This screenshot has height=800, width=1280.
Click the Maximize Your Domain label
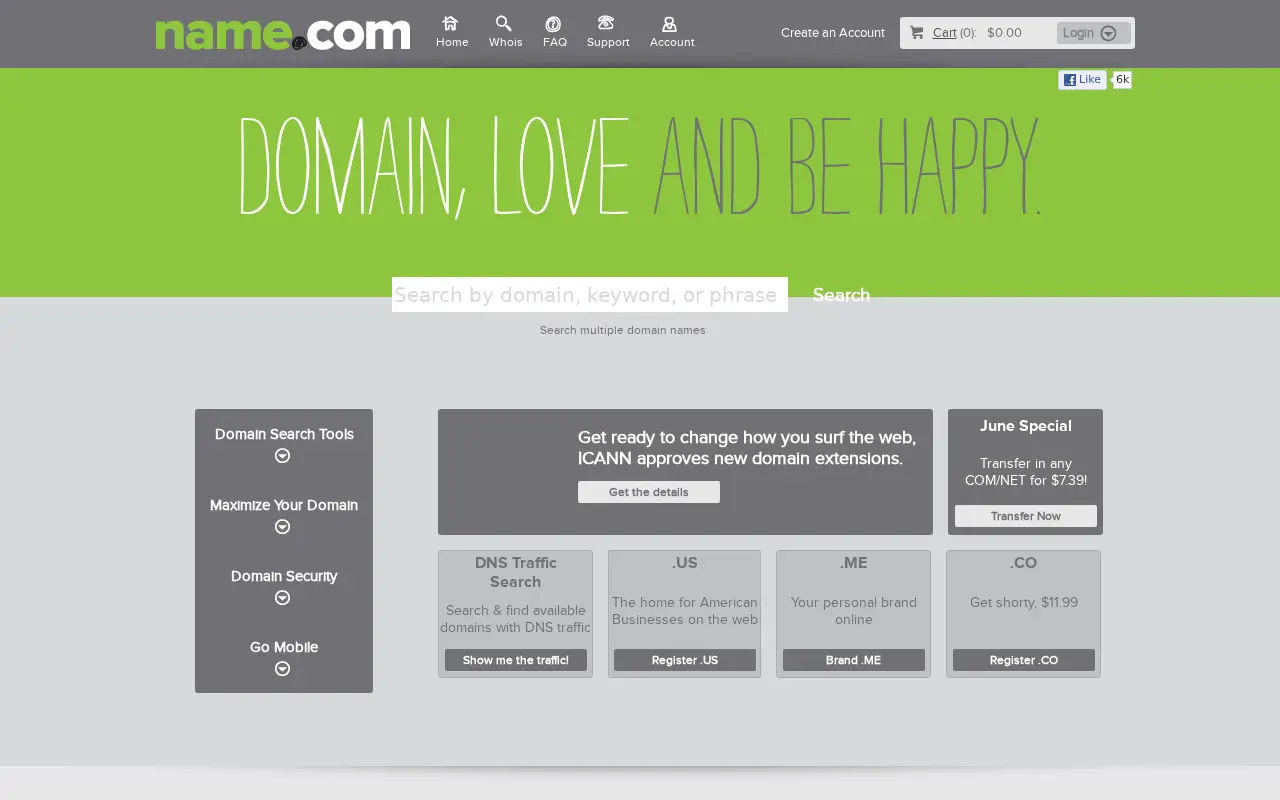point(284,505)
